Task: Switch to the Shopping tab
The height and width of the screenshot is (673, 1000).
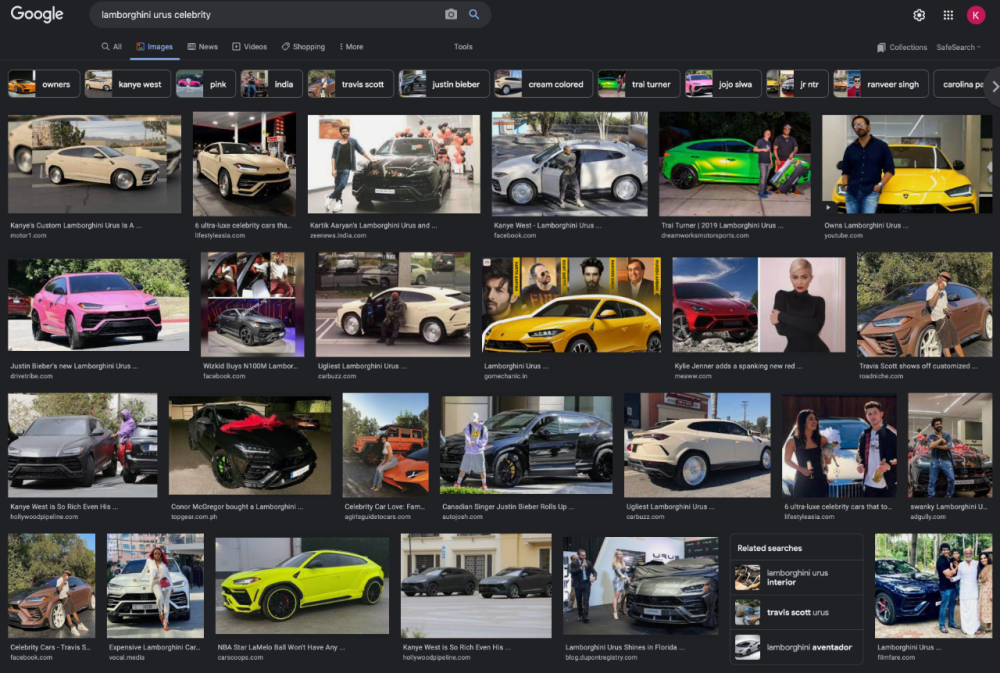Action: [x=303, y=47]
